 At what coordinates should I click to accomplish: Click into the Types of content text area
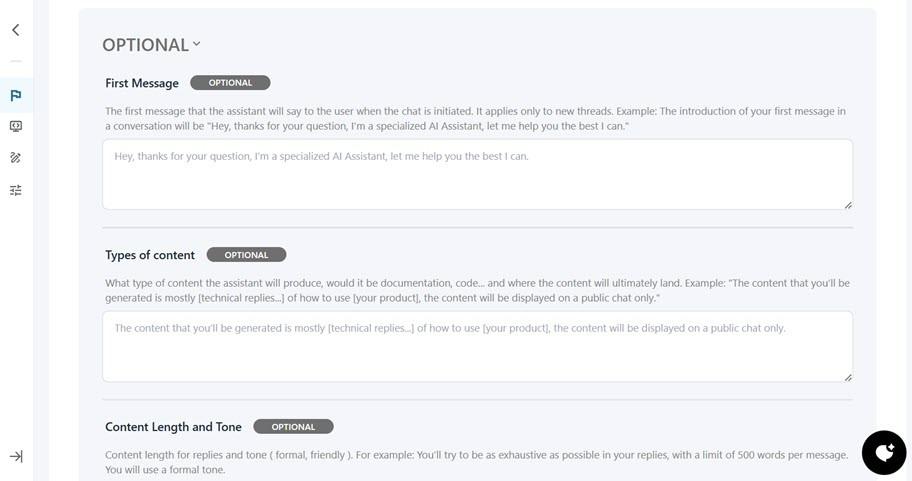click(x=477, y=346)
